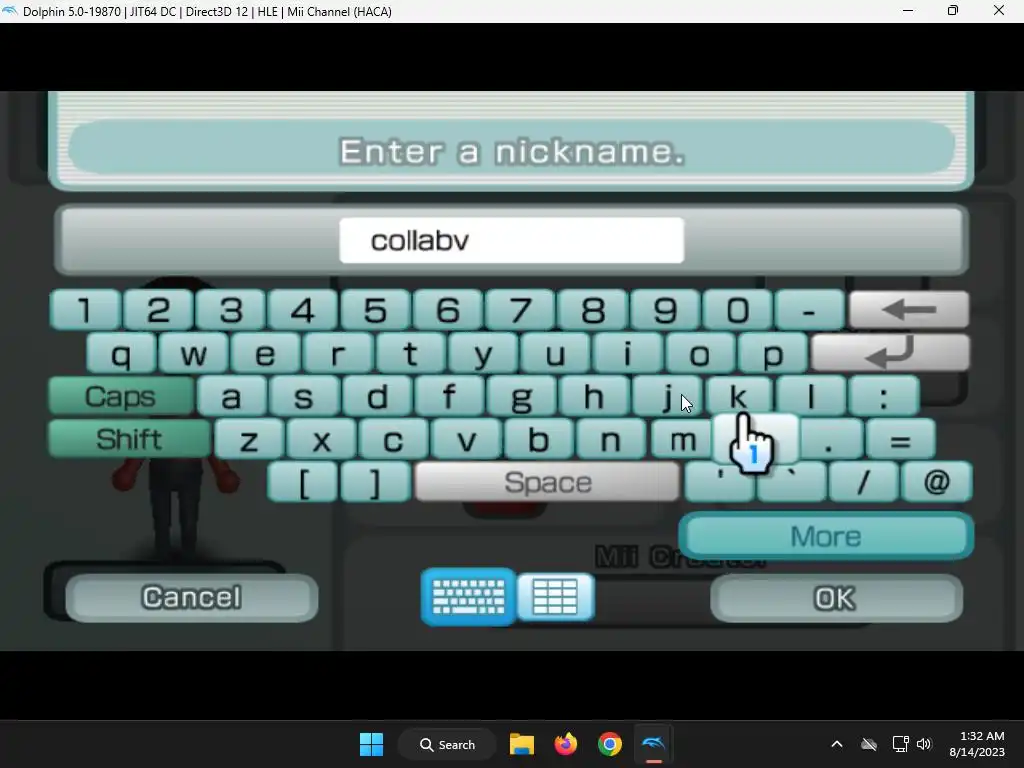This screenshot has height=768, width=1024.
Task: Choose the v key
Action: (x=466, y=439)
